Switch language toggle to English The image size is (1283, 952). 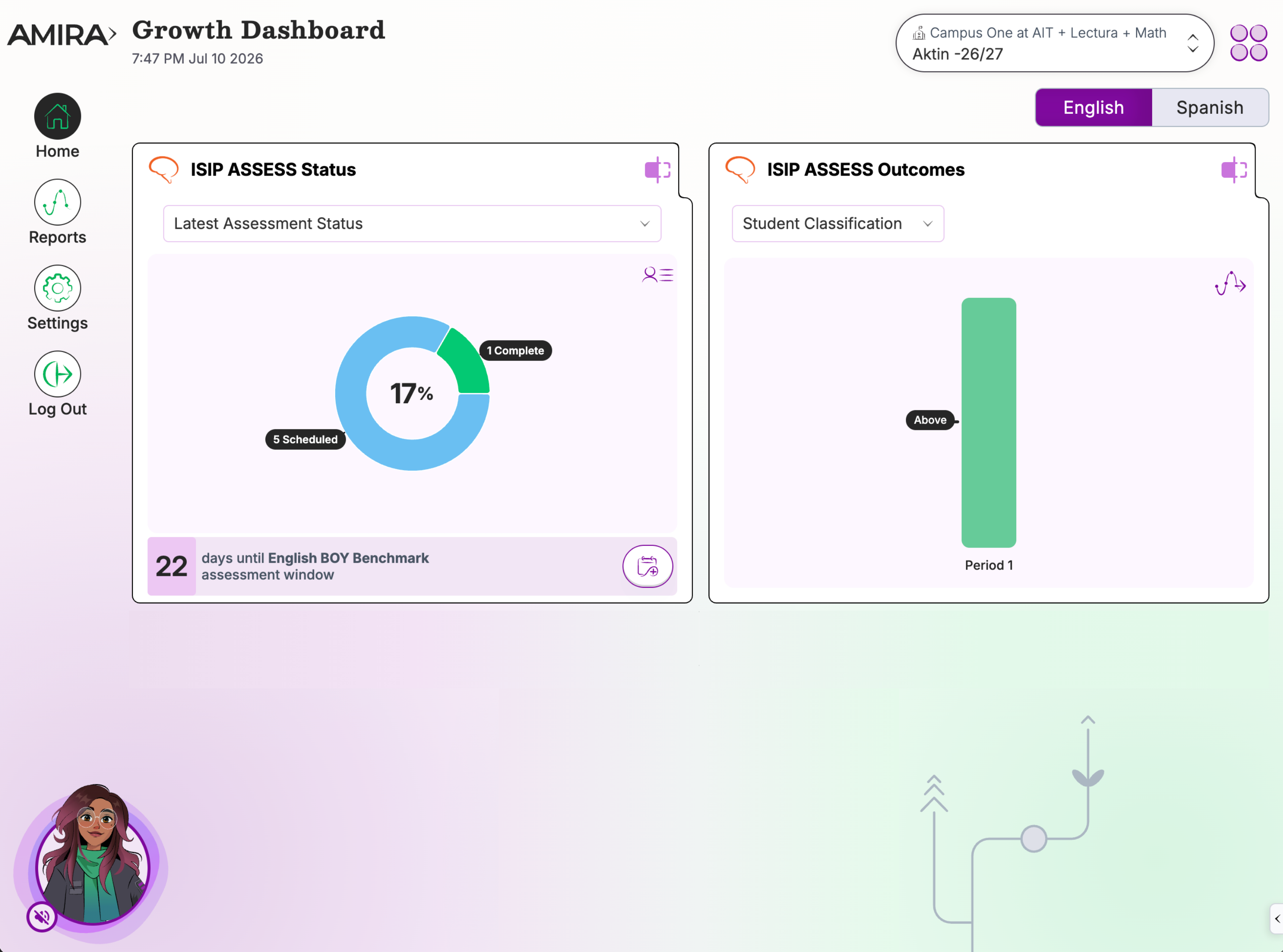[x=1093, y=107]
